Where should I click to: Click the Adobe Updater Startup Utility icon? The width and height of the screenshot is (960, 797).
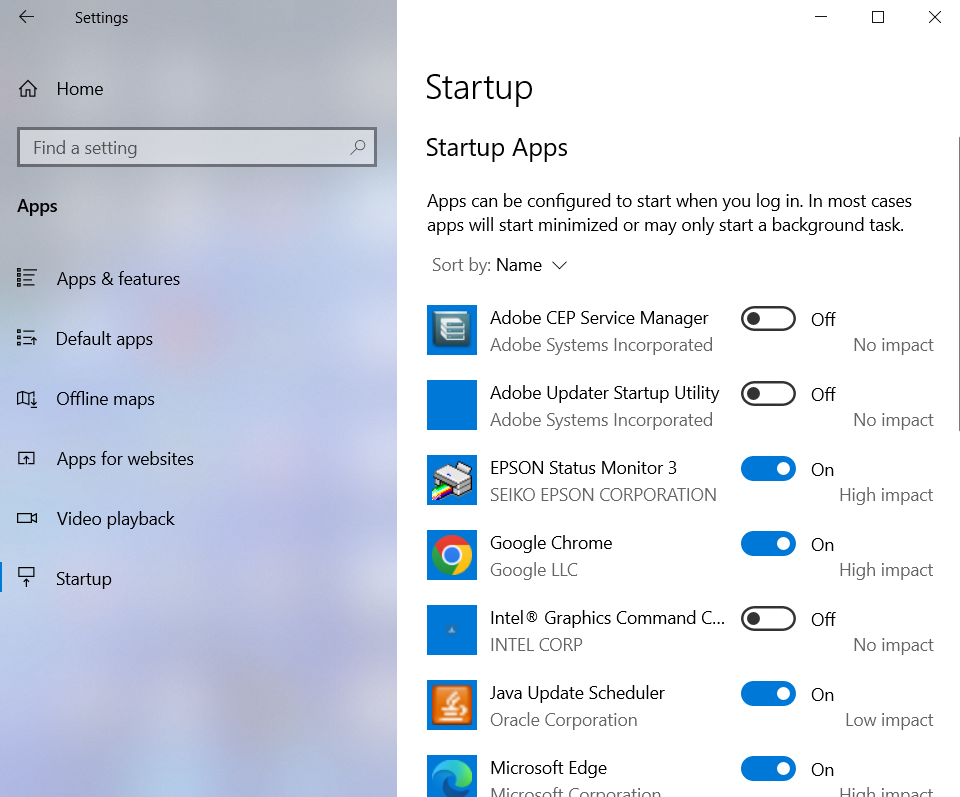452,405
